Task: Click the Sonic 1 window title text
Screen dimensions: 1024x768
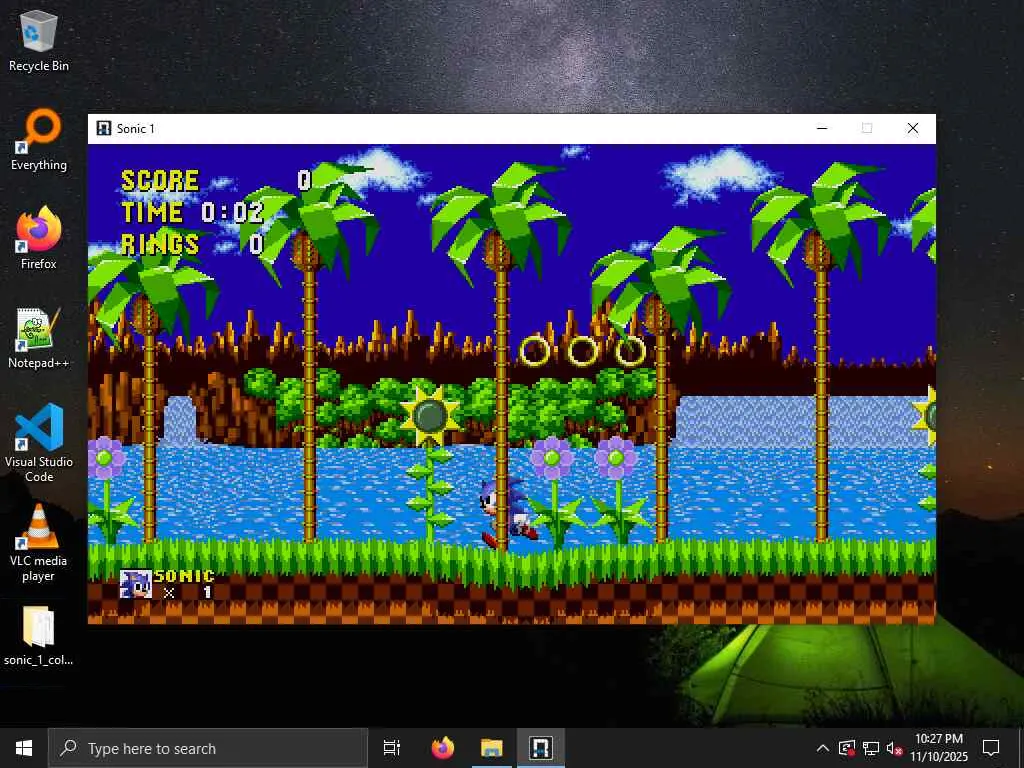Action: [x=136, y=129]
